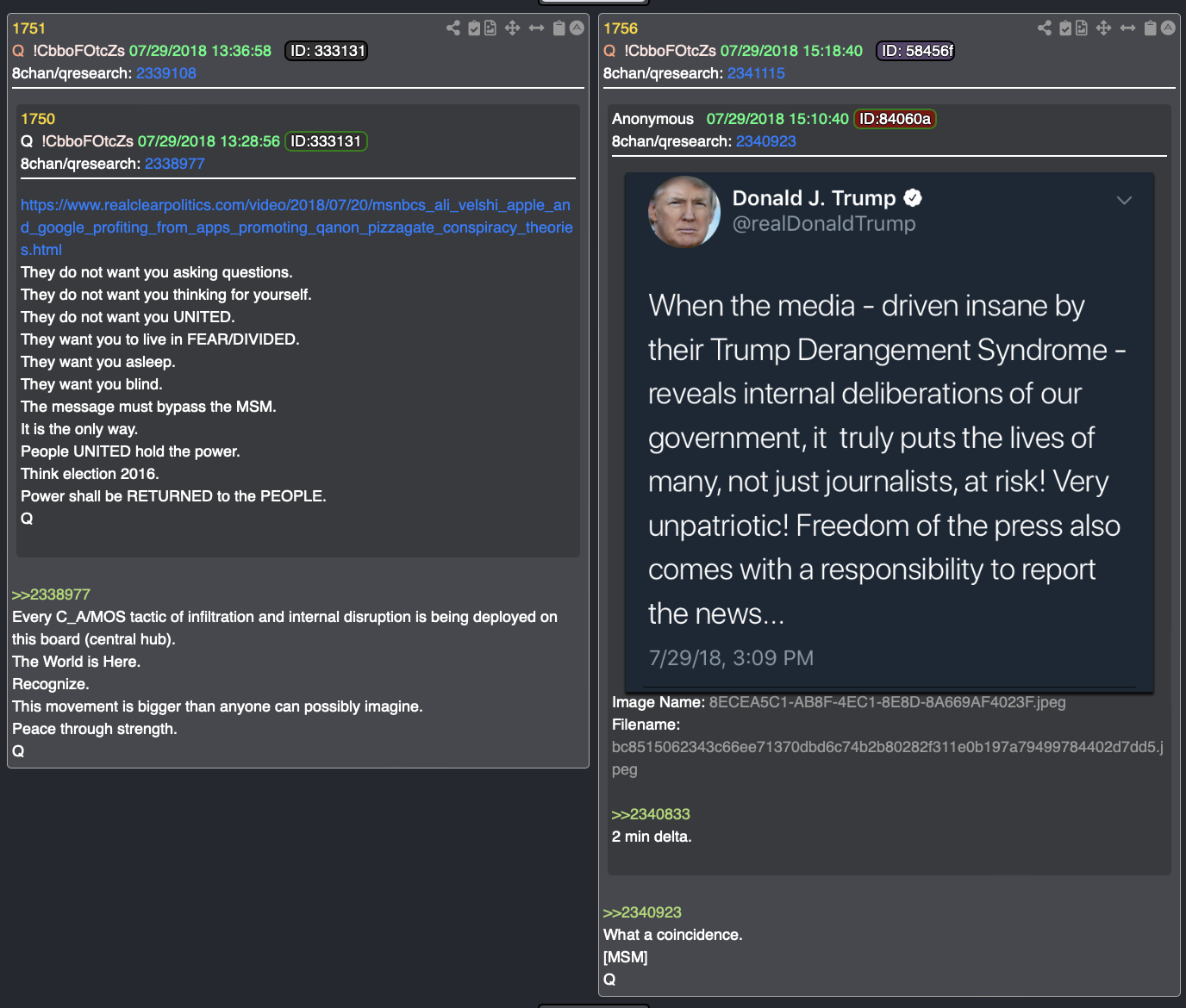
Task: Click post number 1751 label
Action: (28, 28)
